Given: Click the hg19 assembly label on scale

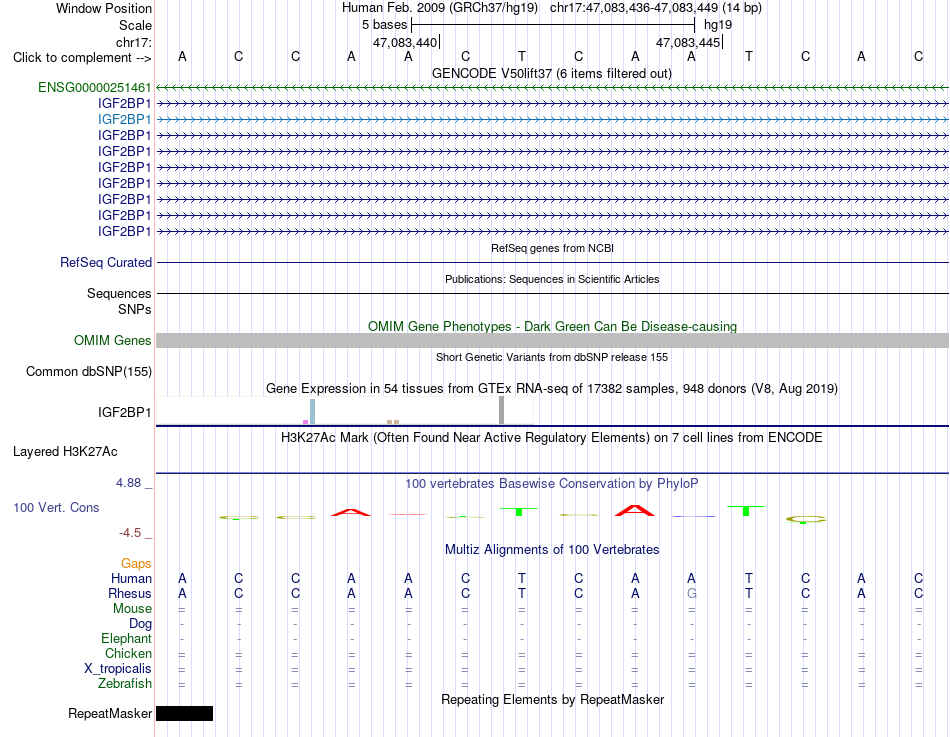Looking at the screenshot, I should click(718, 25).
